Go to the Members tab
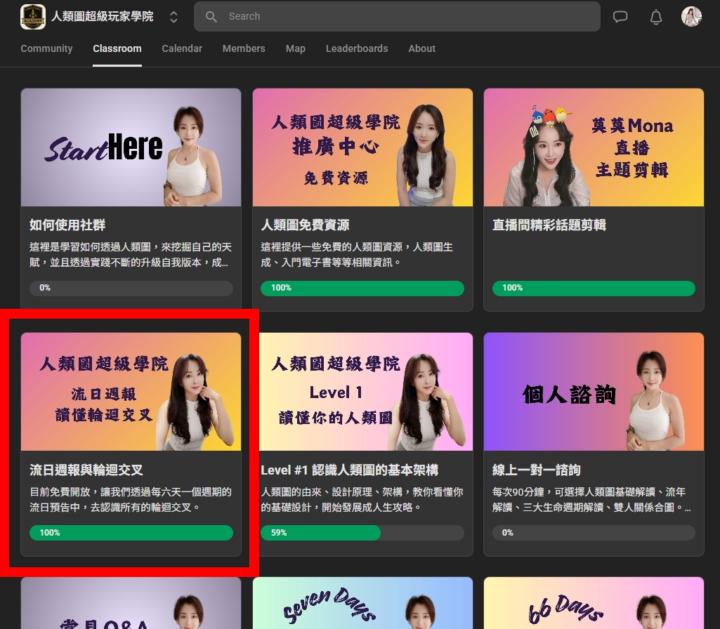Screen dimensions: 720x629 [x=244, y=48]
